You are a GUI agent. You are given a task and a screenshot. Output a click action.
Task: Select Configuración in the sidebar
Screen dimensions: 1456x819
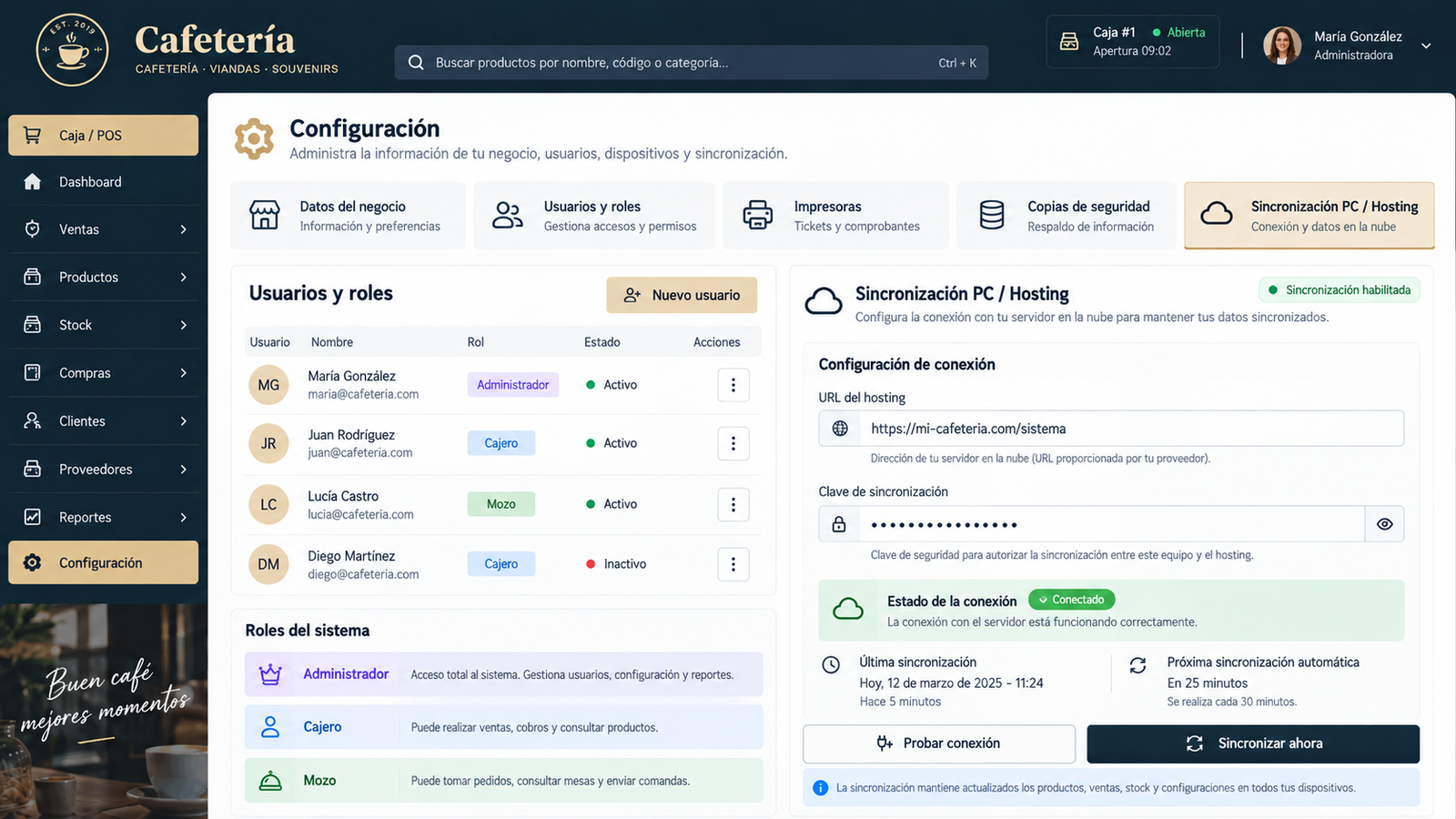coord(103,562)
